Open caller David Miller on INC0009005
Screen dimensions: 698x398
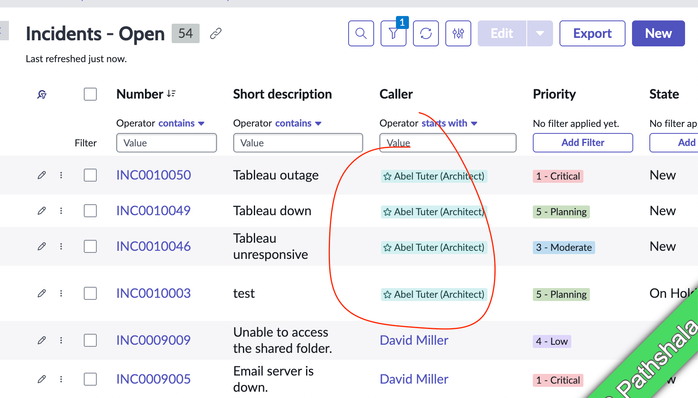pyautogui.click(x=414, y=379)
